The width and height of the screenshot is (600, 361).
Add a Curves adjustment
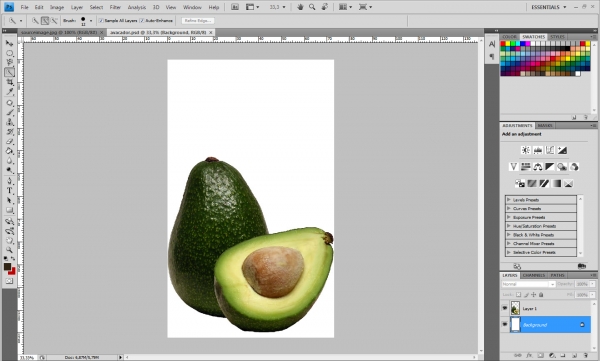click(550, 150)
